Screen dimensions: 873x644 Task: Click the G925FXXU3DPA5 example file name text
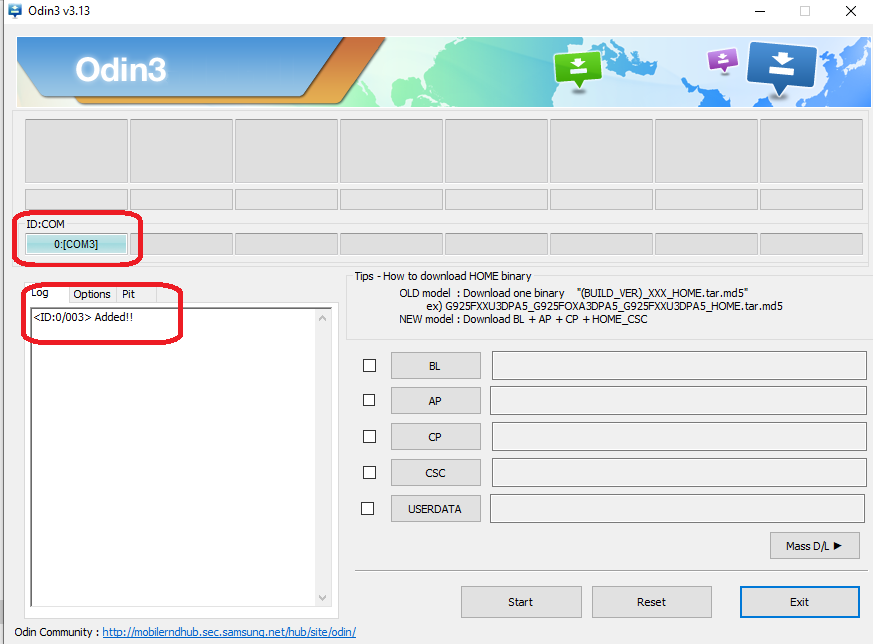(x=614, y=306)
